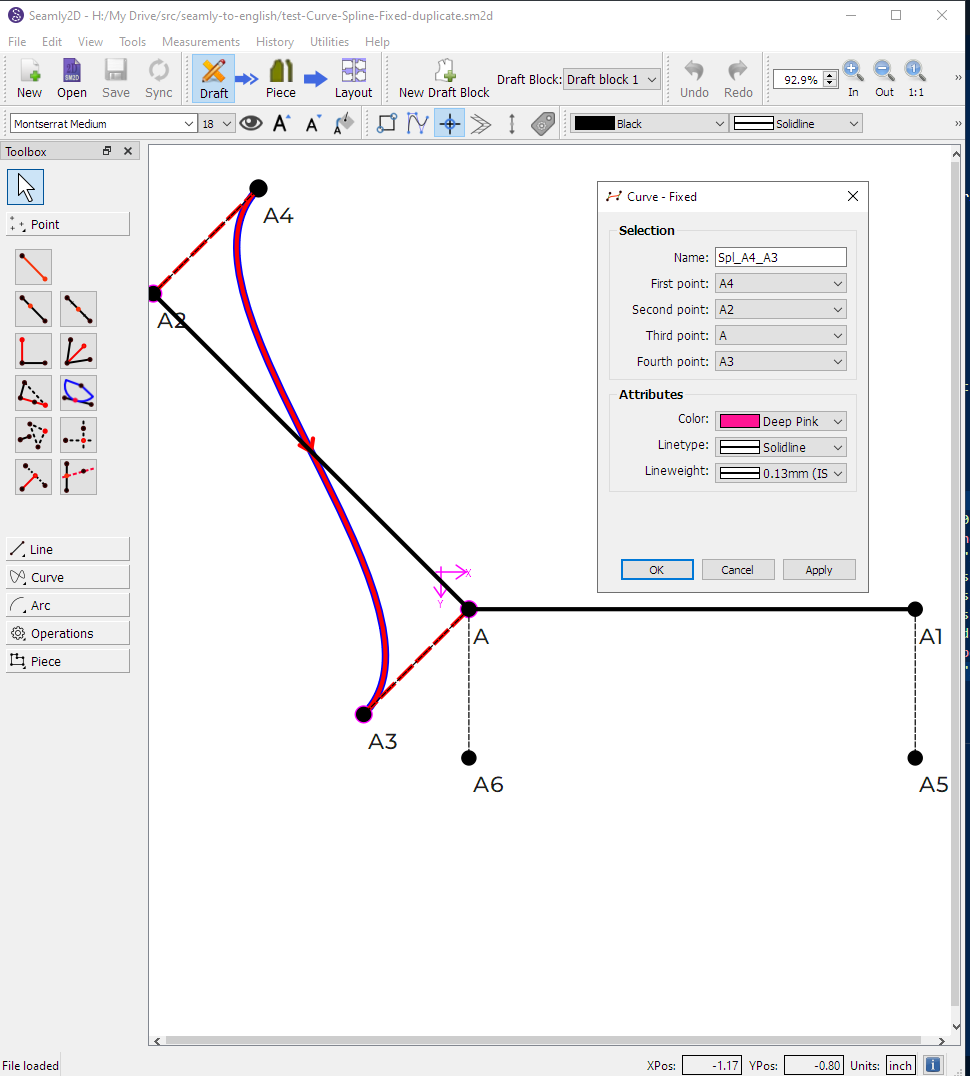
Task: Select the arrow pointer tool in Toolbox
Action: point(26,187)
